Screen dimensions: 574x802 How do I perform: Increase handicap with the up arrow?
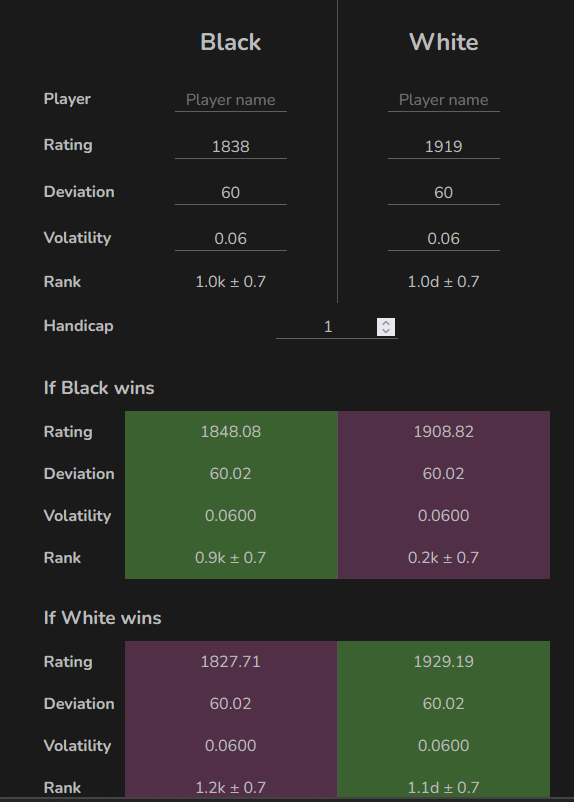pos(386,323)
